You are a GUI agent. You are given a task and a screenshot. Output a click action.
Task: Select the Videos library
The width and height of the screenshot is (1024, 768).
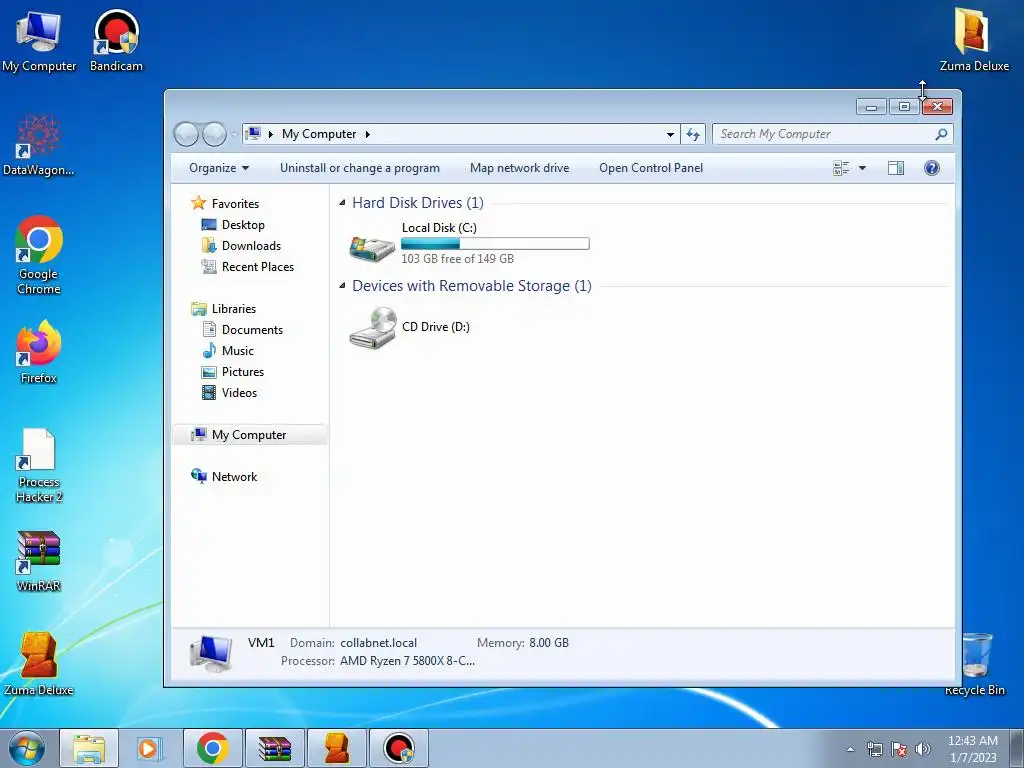pos(239,392)
